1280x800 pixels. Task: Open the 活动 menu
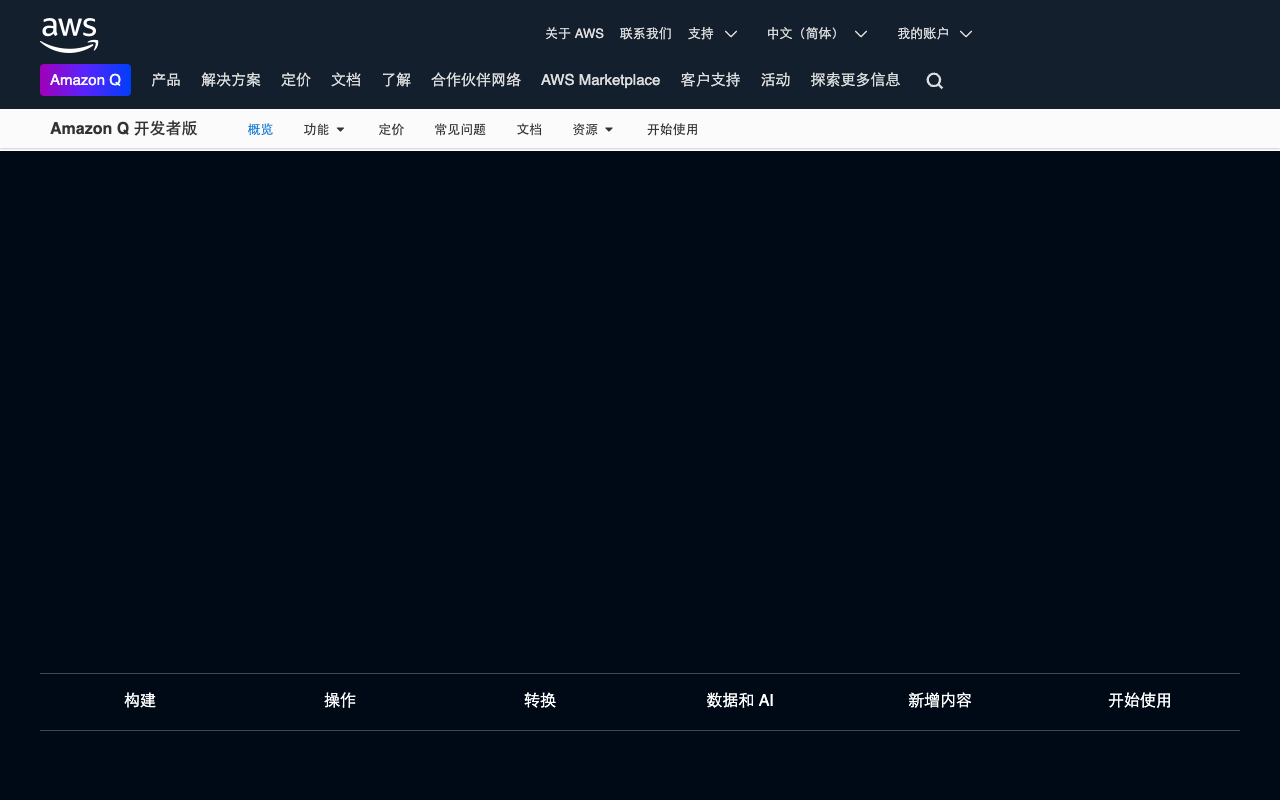[x=775, y=80]
